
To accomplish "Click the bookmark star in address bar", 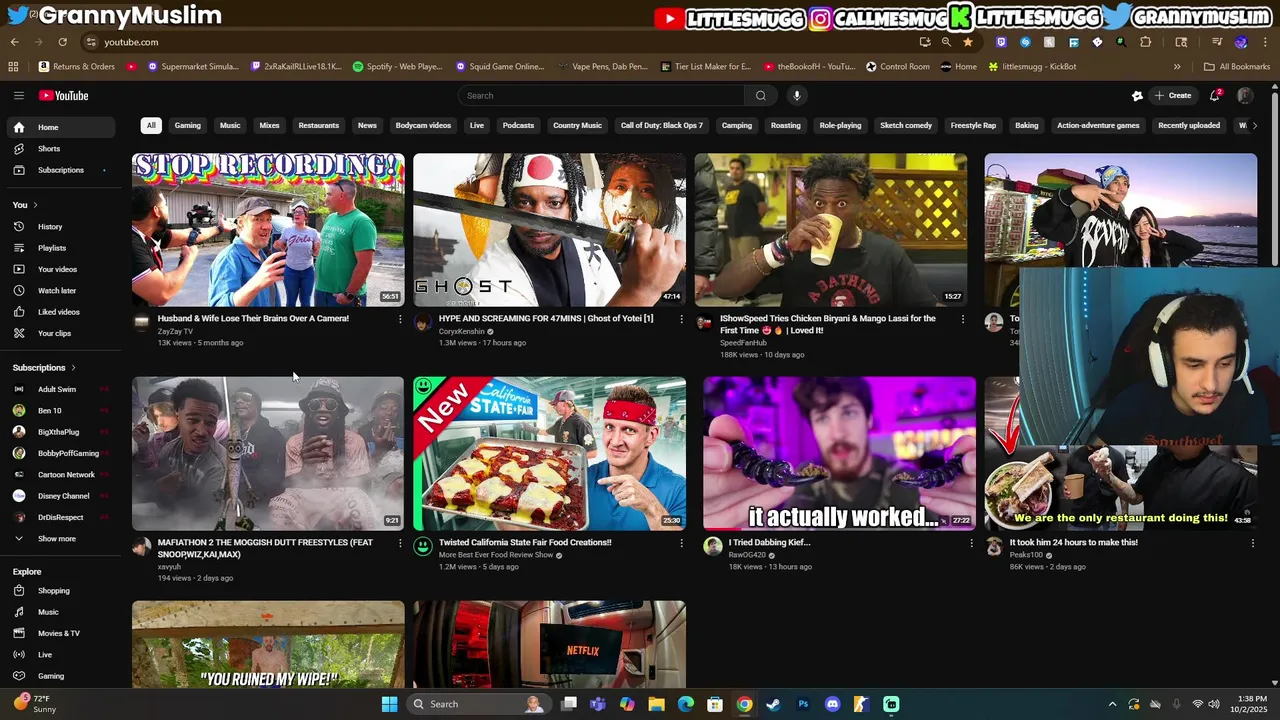I will click(968, 42).
